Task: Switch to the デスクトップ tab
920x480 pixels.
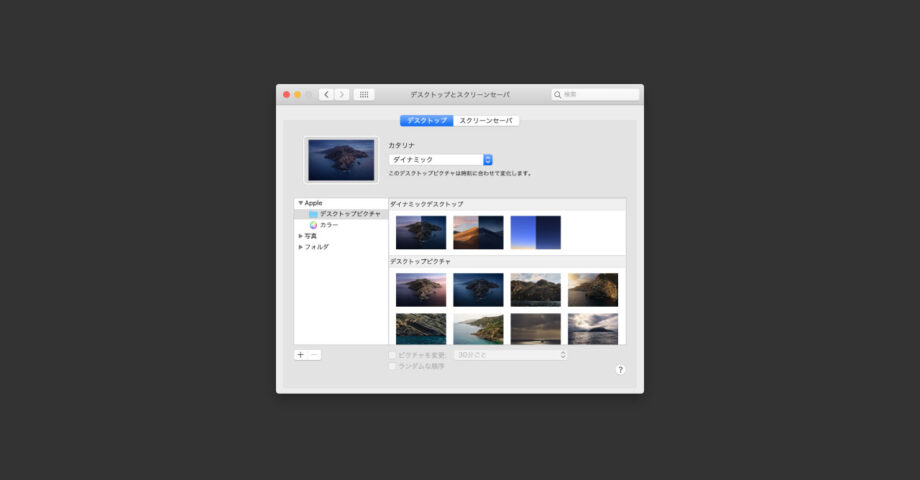Action: pyautogui.click(x=426, y=121)
